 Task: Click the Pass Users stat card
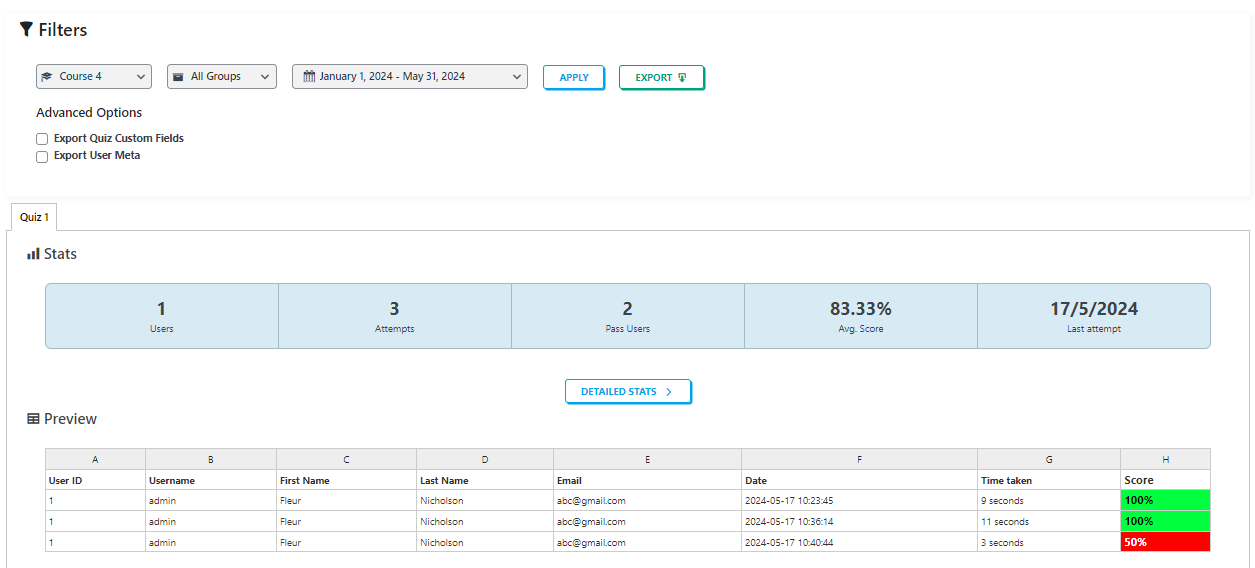(x=628, y=316)
